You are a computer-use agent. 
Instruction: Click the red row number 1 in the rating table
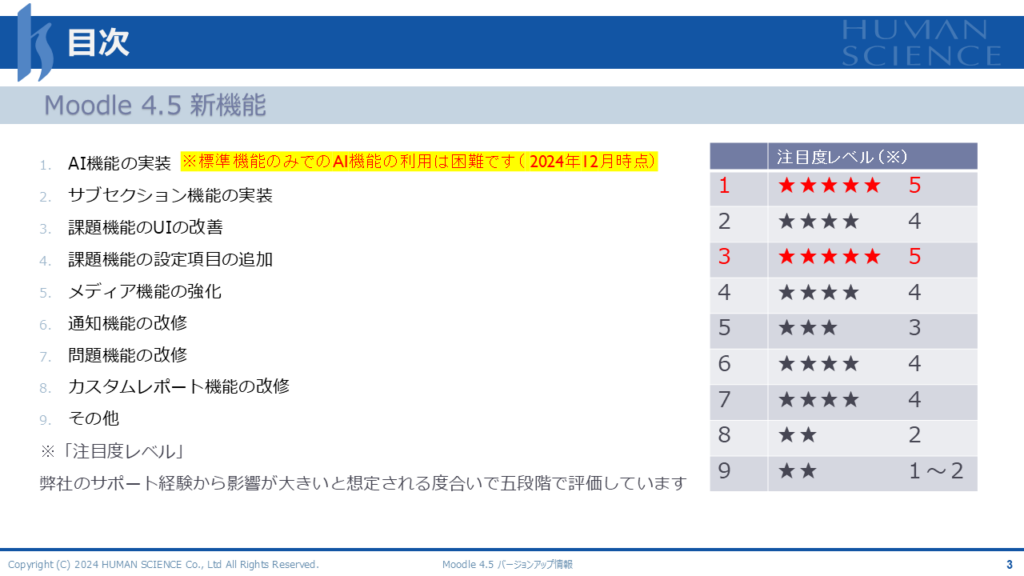724,185
